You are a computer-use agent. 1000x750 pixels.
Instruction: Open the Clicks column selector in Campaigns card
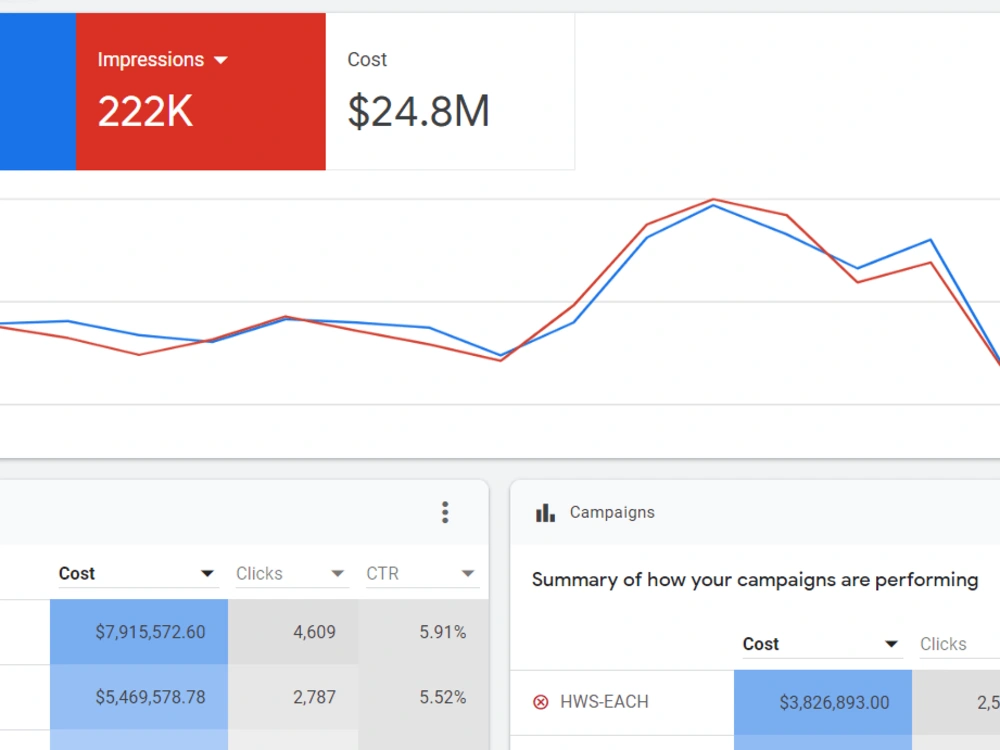click(959, 644)
